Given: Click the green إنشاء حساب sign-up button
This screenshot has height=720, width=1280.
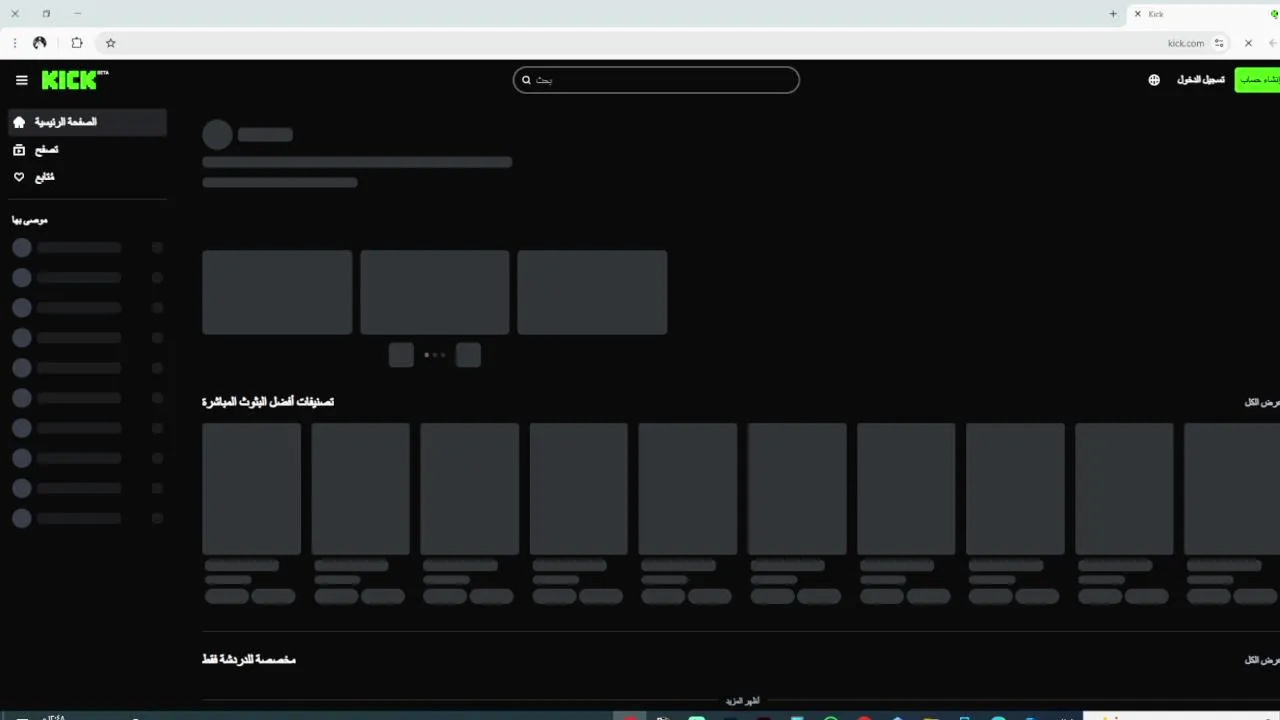Looking at the screenshot, I should [x=1258, y=80].
